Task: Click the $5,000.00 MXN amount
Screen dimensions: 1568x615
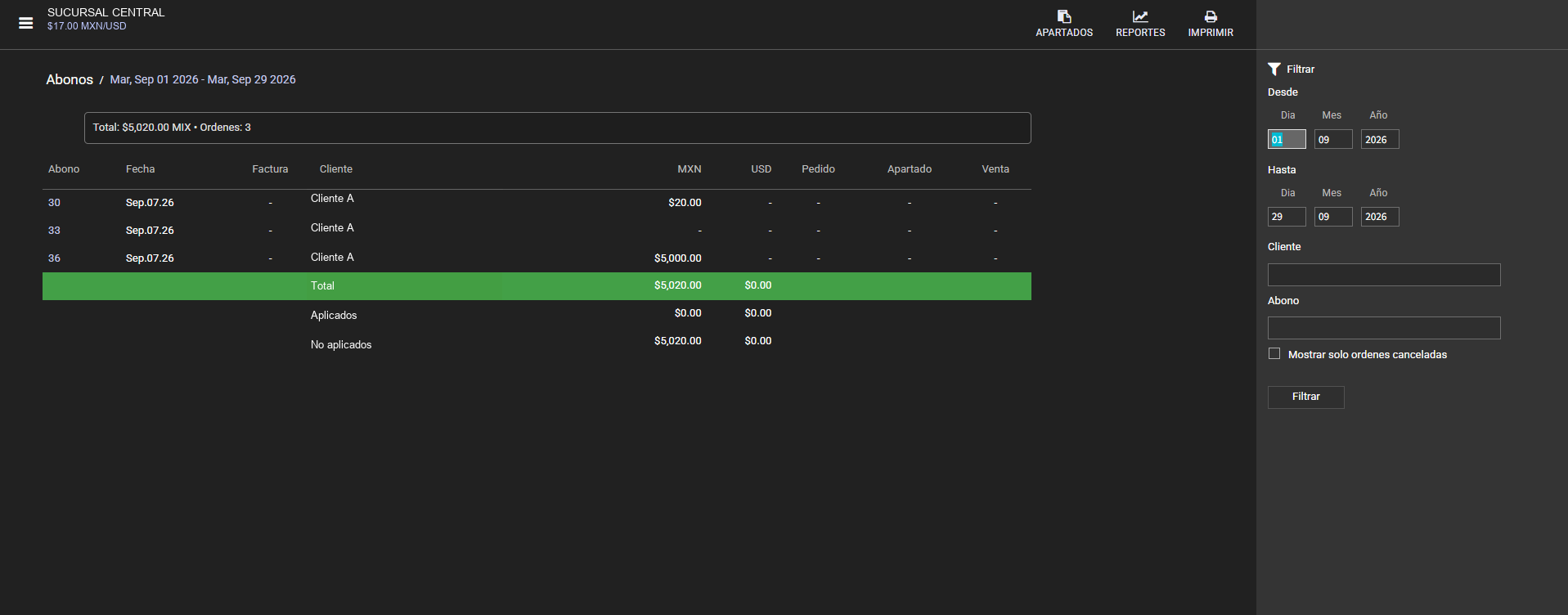Action: (x=677, y=258)
